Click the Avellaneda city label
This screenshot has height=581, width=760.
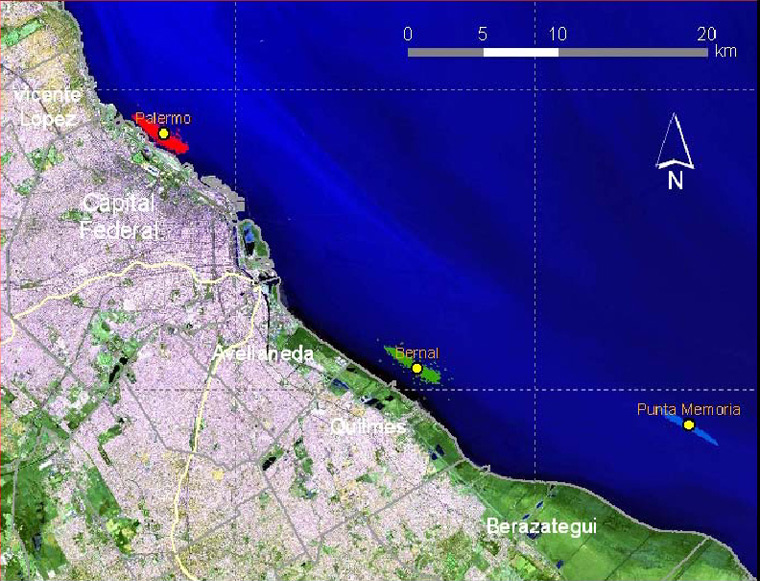[262, 354]
